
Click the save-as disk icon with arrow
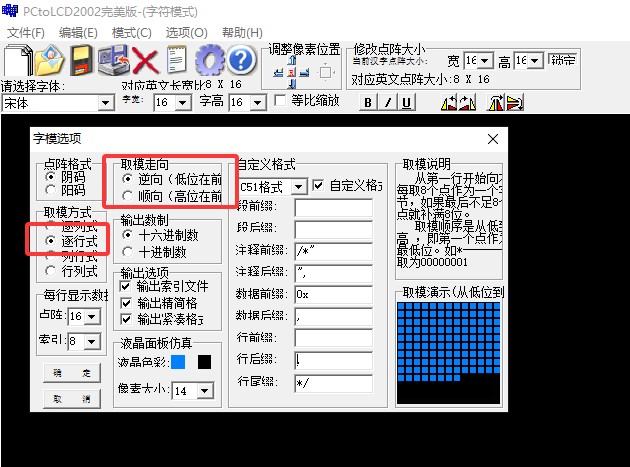tap(113, 60)
